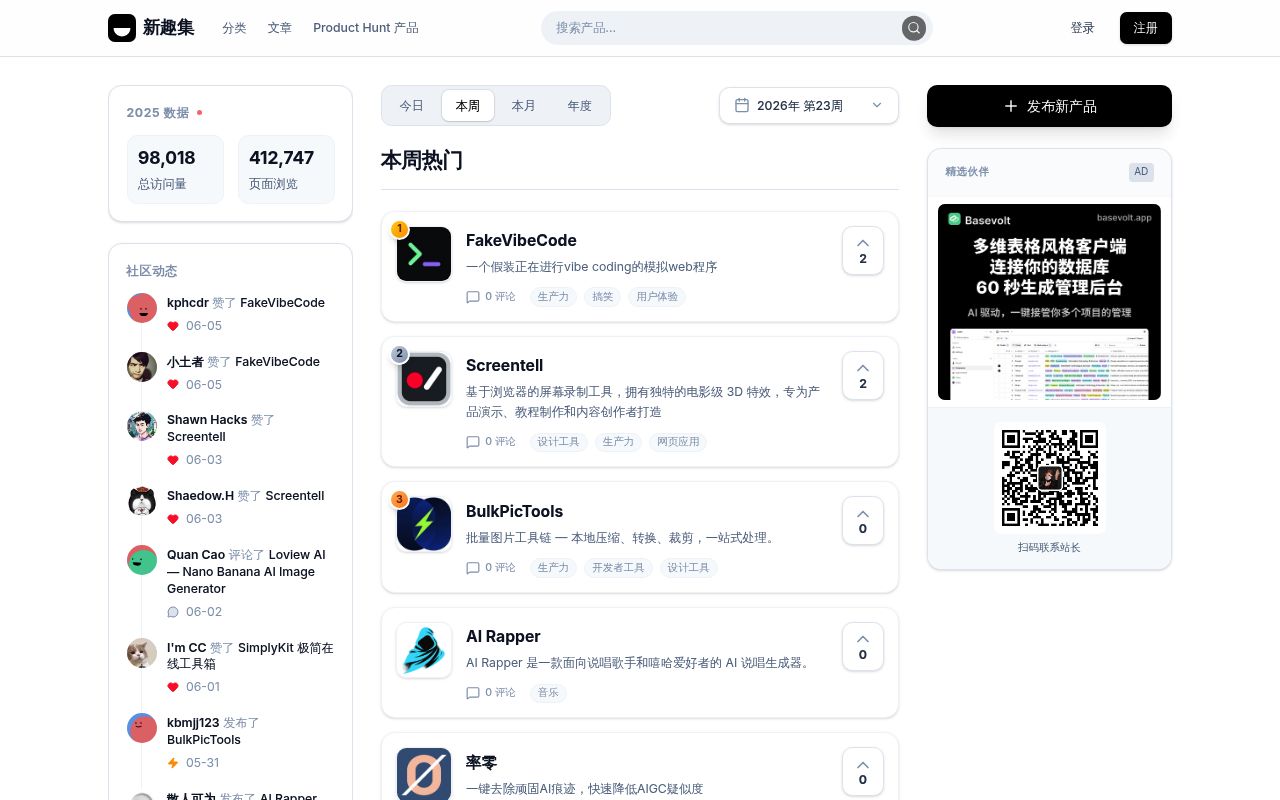Open Loview AI Nano Banana feed link
The height and width of the screenshot is (800, 1280).
click(x=246, y=572)
